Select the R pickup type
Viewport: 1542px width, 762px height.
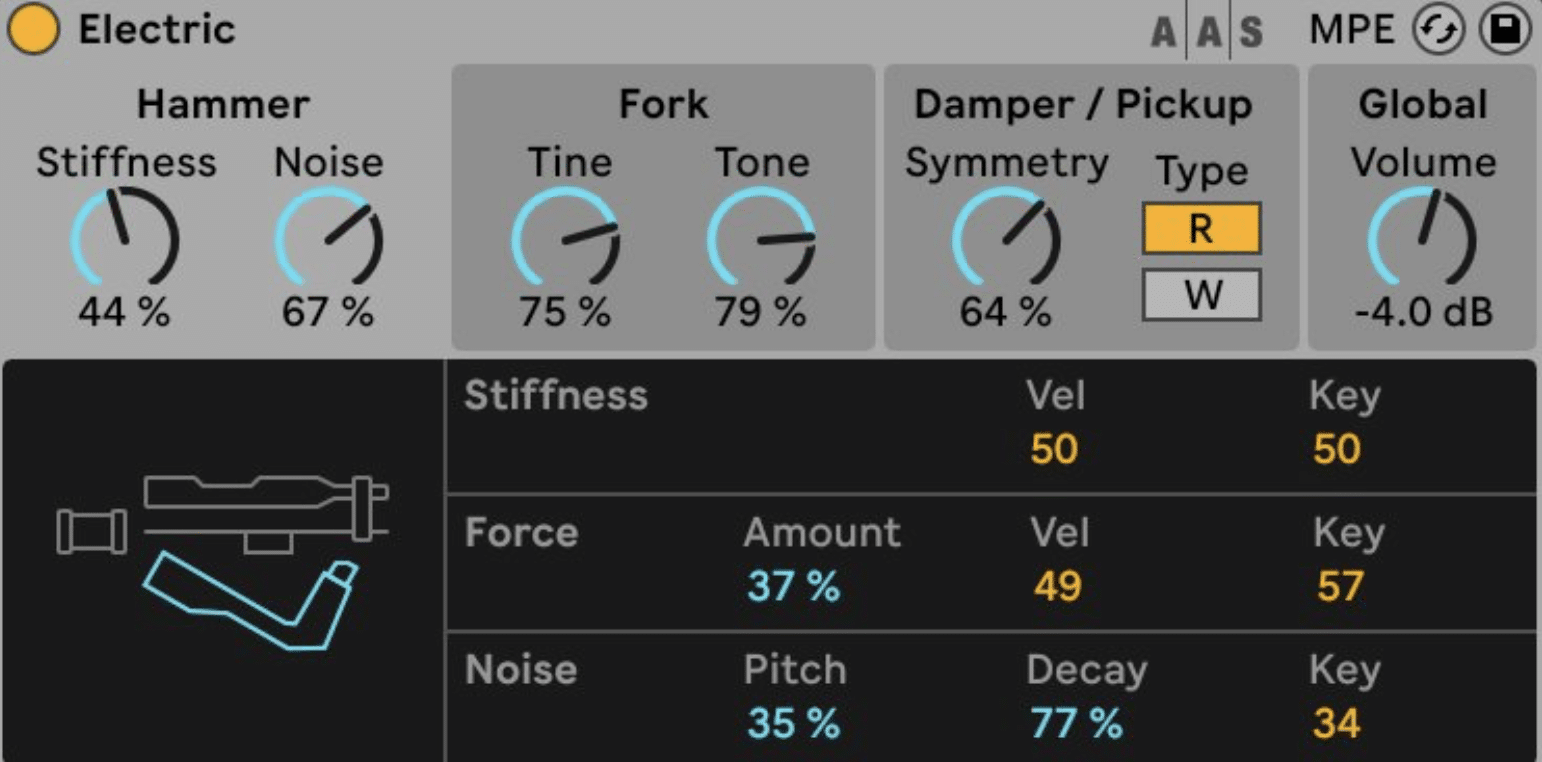tap(1201, 229)
